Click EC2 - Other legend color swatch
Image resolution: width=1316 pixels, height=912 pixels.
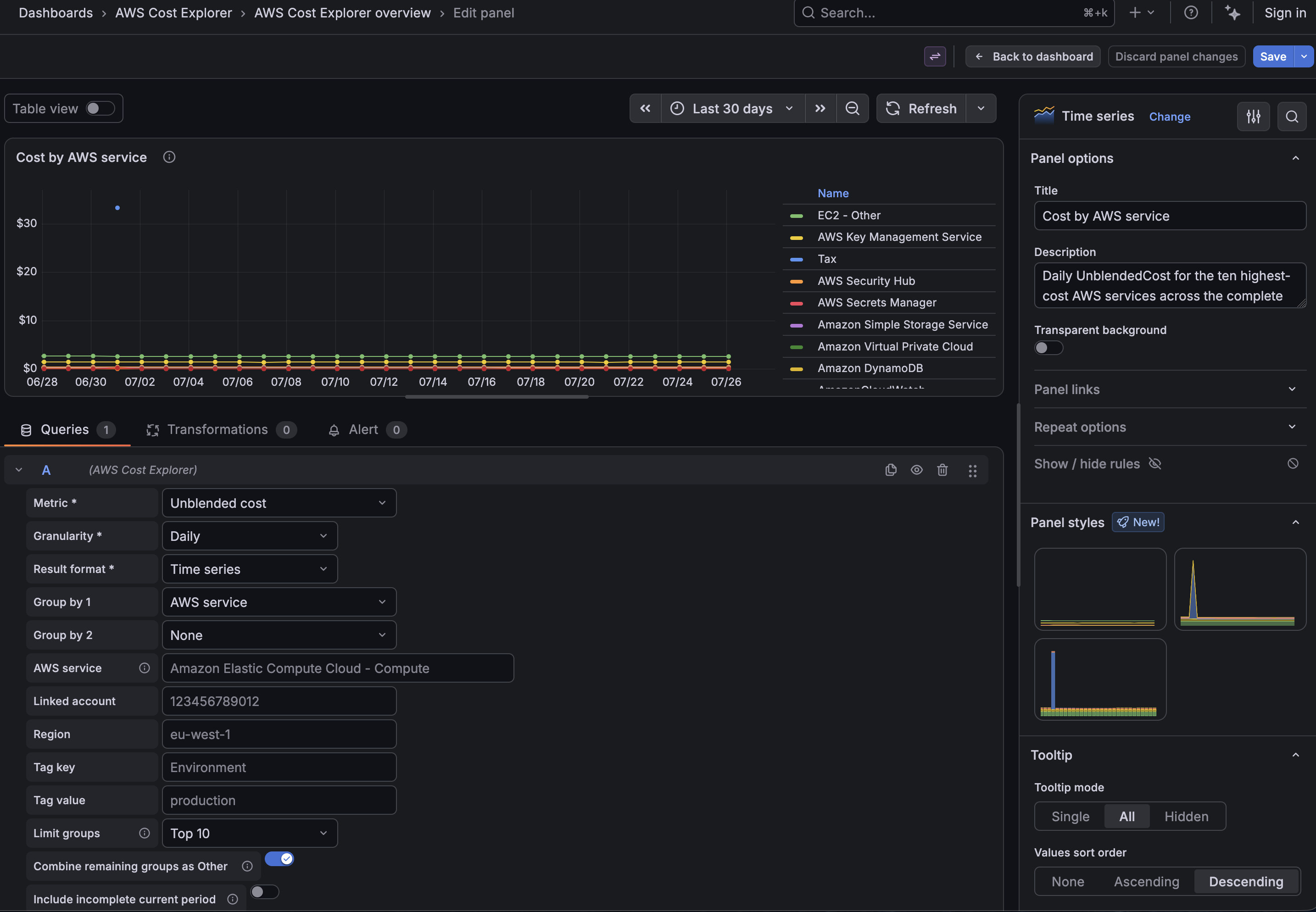tap(796, 216)
